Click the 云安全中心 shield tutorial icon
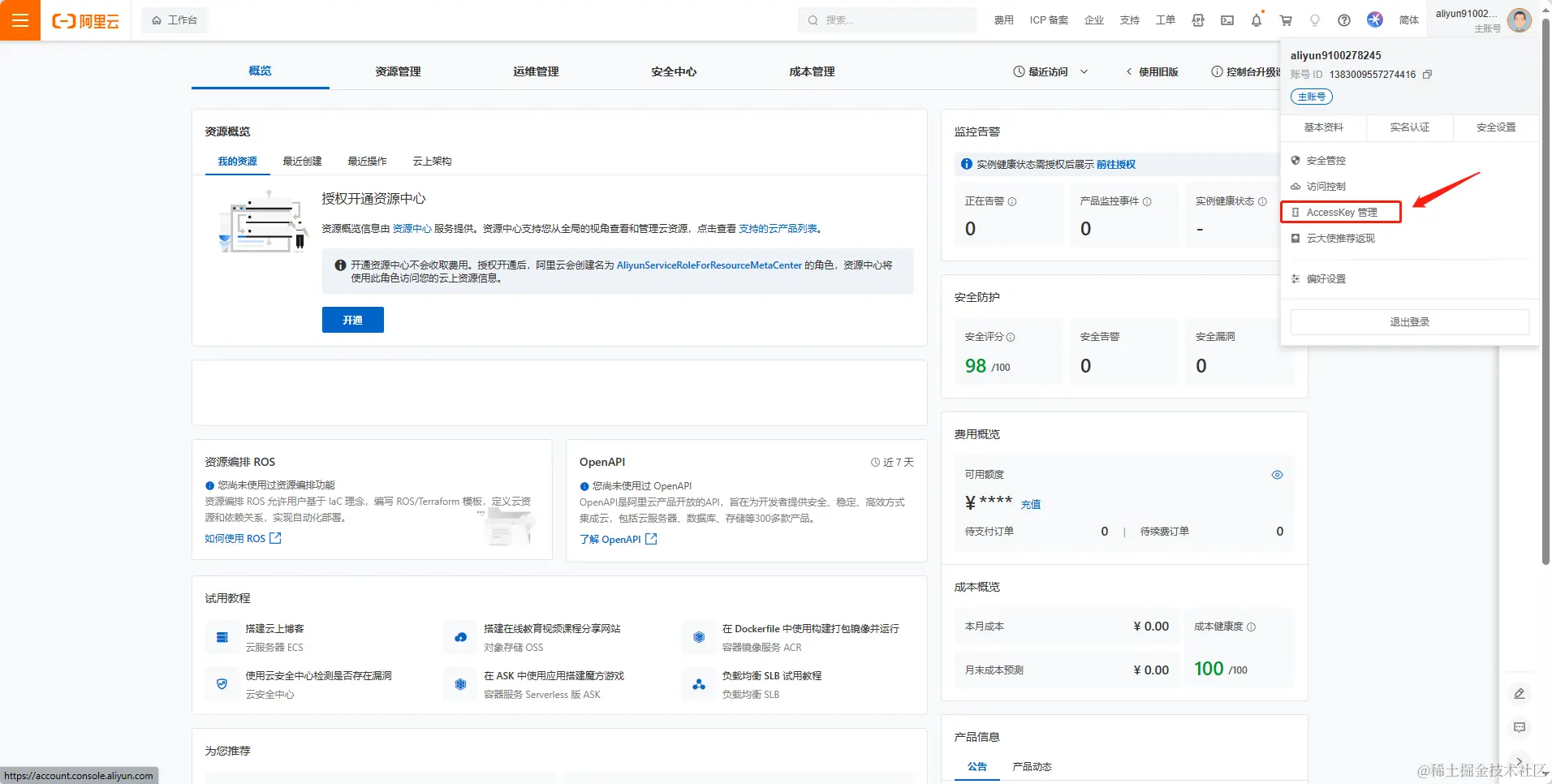 [222, 684]
